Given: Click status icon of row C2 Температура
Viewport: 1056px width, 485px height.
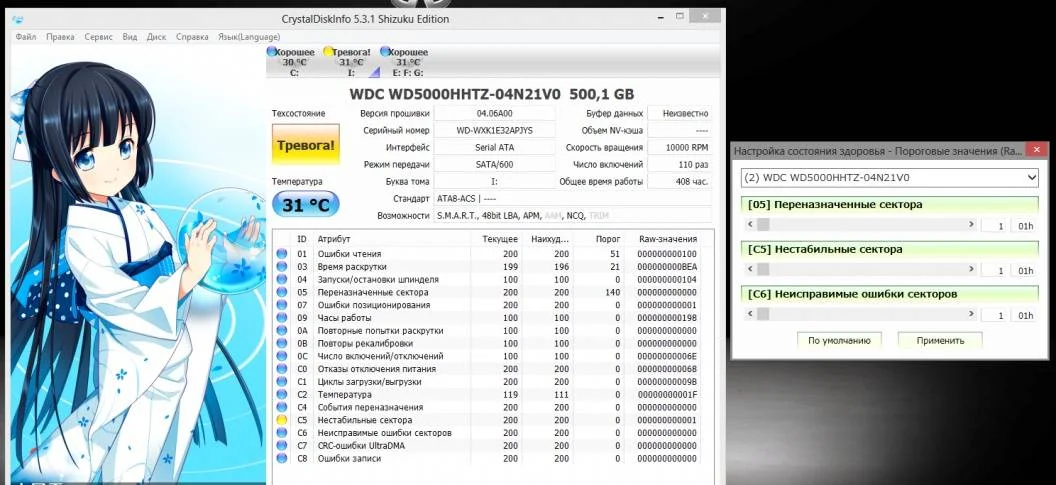Looking at the screenshot, I should coord(282,395).
